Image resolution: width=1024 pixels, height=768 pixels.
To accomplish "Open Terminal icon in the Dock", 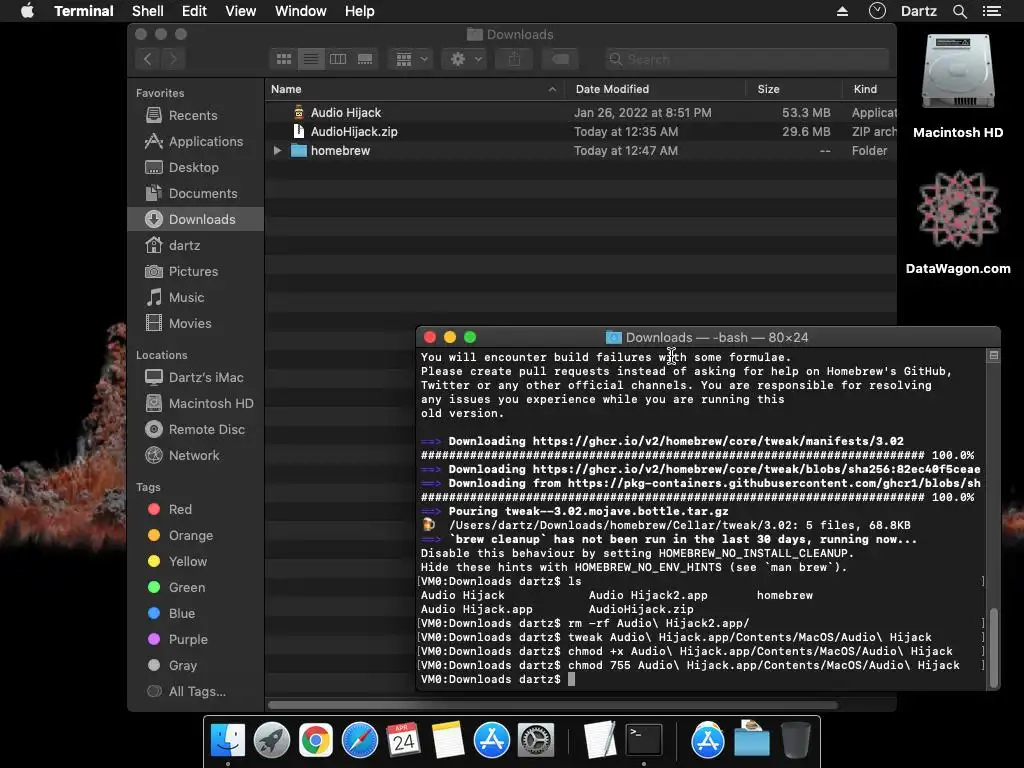I will point(644,741).
